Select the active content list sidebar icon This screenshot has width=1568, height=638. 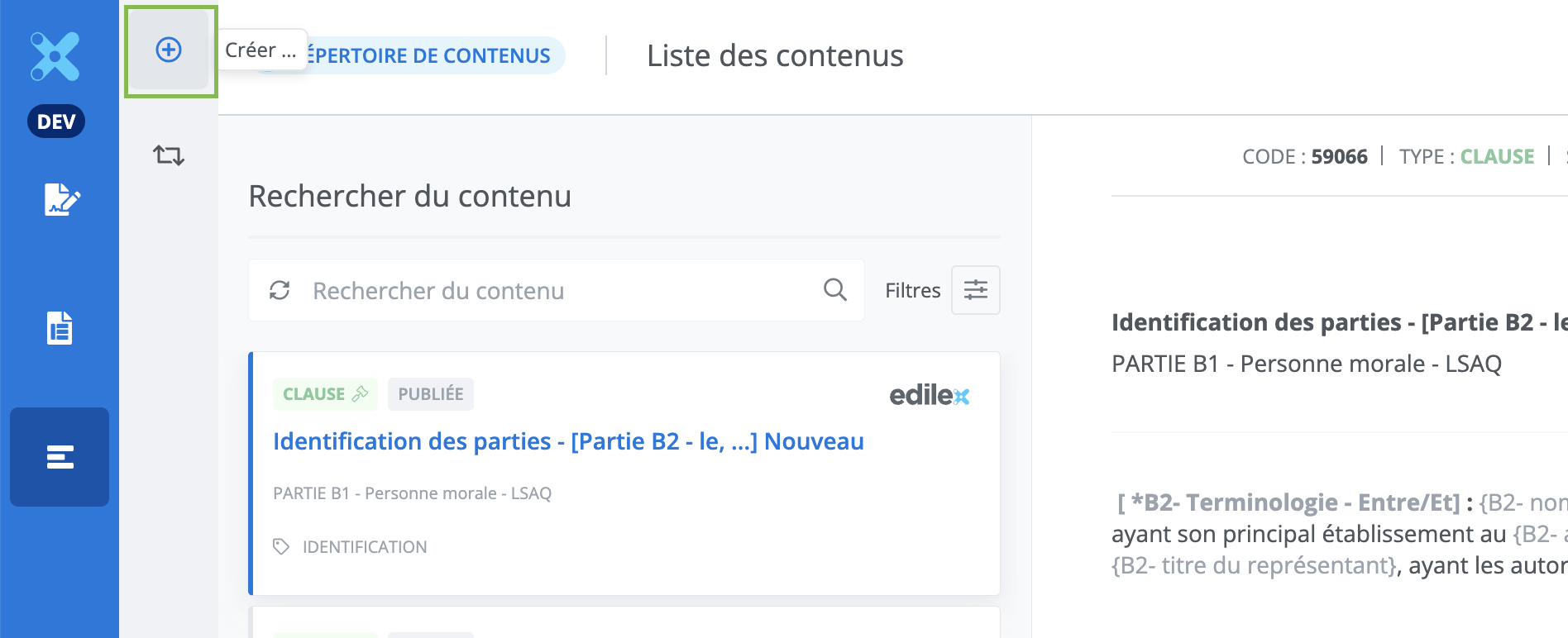click(x=60, y=457)
